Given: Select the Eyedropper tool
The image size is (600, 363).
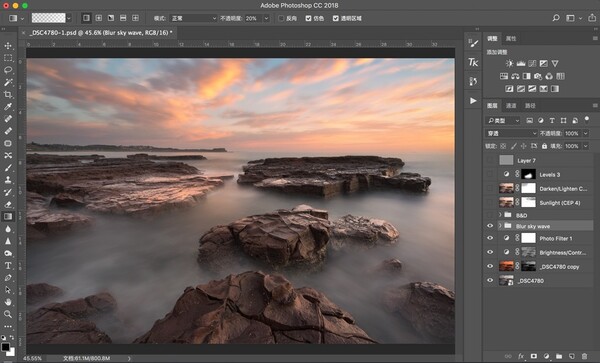Looking at the screenshot, I should tap(8, 107).
